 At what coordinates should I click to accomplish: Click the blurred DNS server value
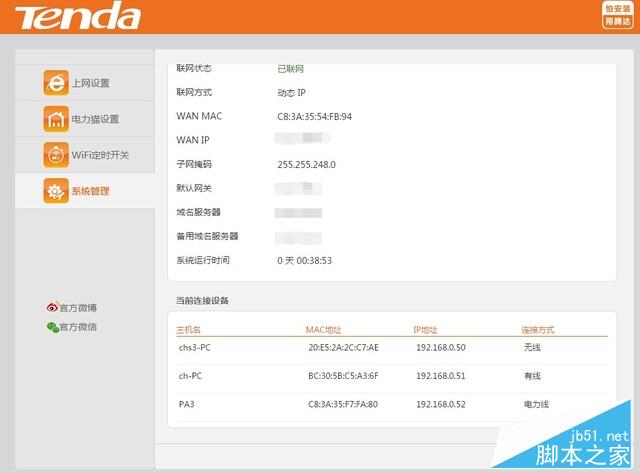pos(298,213)
